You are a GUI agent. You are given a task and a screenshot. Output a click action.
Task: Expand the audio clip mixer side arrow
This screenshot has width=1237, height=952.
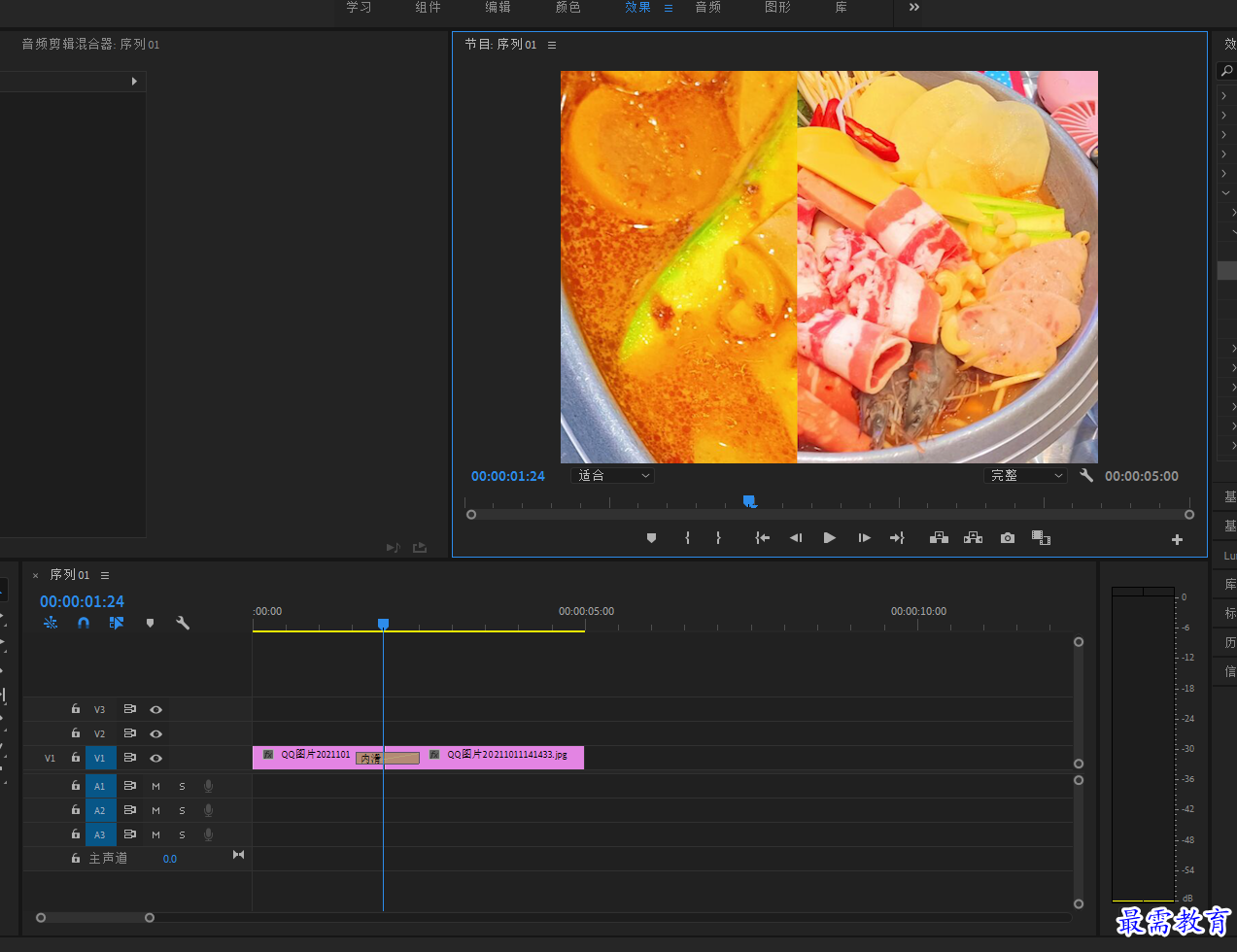tap(134, 82)
